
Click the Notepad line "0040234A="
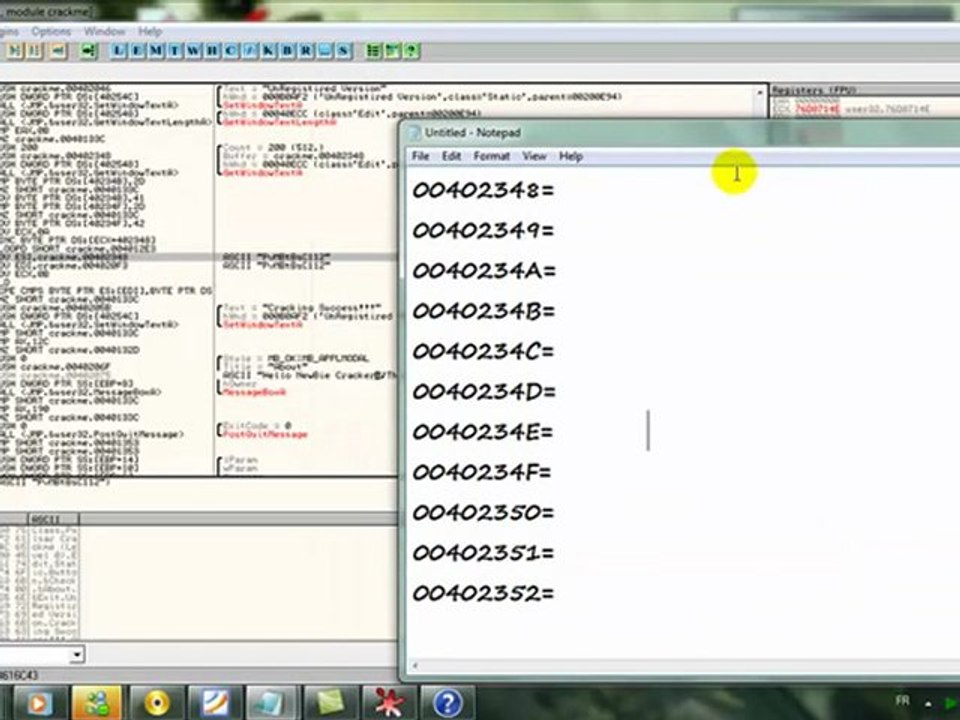[484, 271]
